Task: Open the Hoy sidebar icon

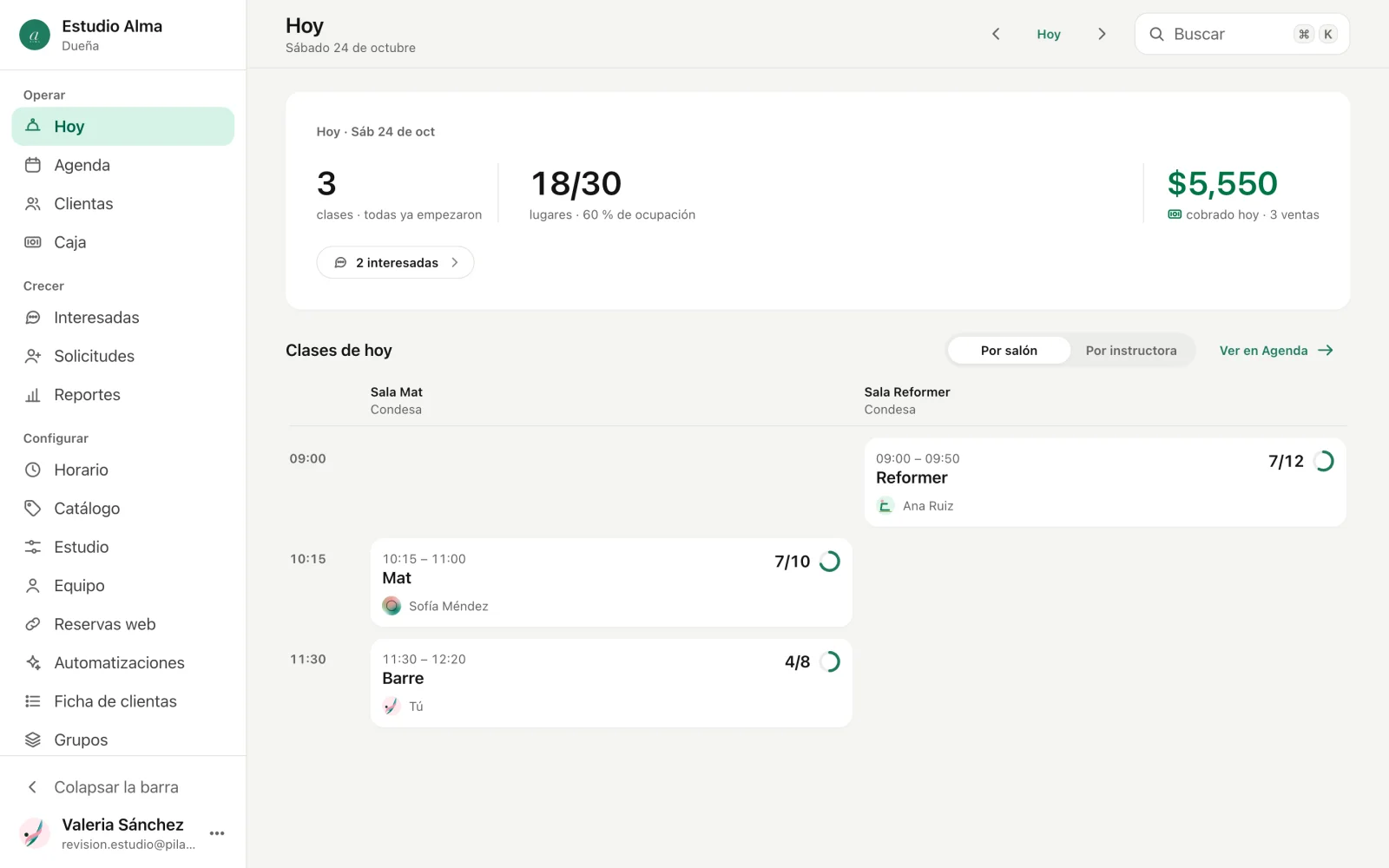Action: (x=33, y=126)
